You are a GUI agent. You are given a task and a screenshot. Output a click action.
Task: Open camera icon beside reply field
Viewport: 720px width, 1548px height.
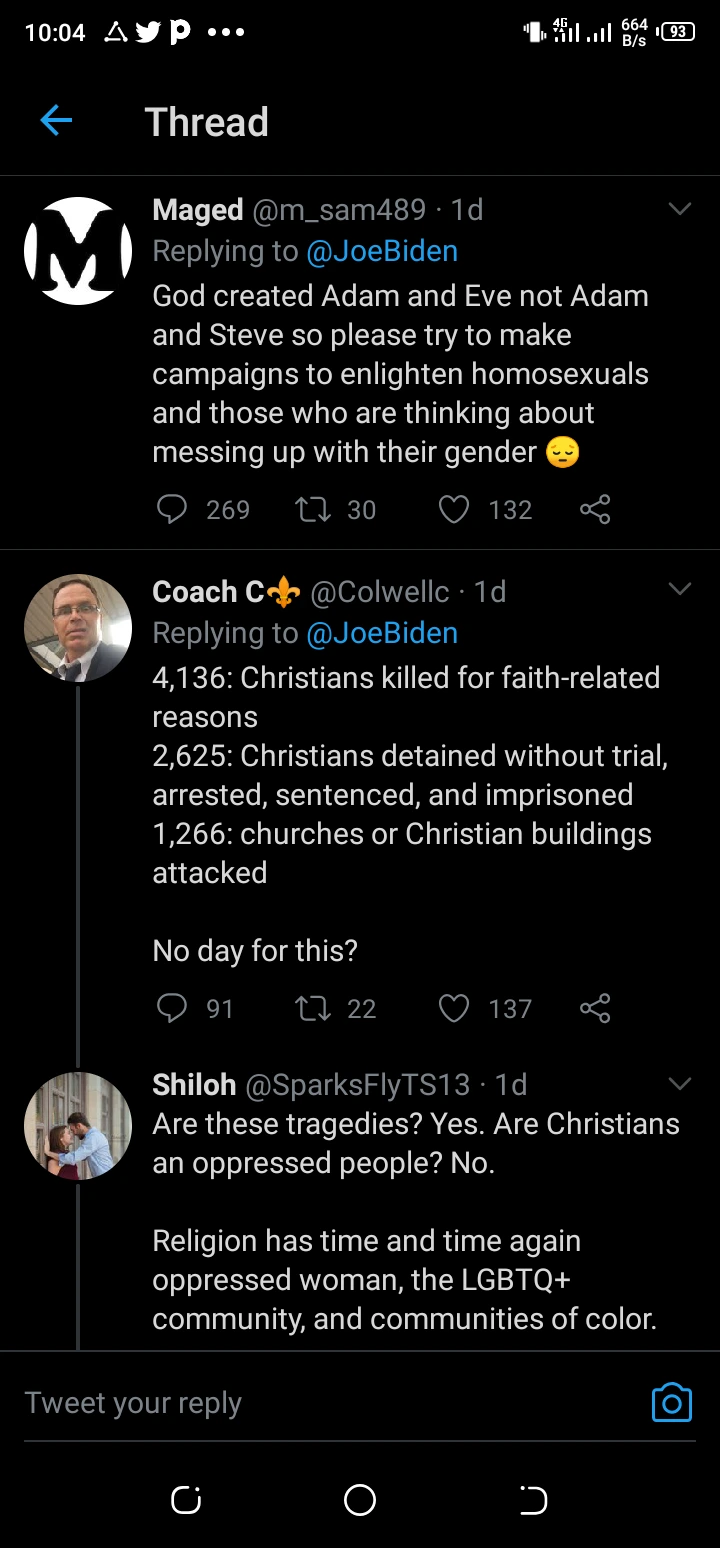point(671,1402)
